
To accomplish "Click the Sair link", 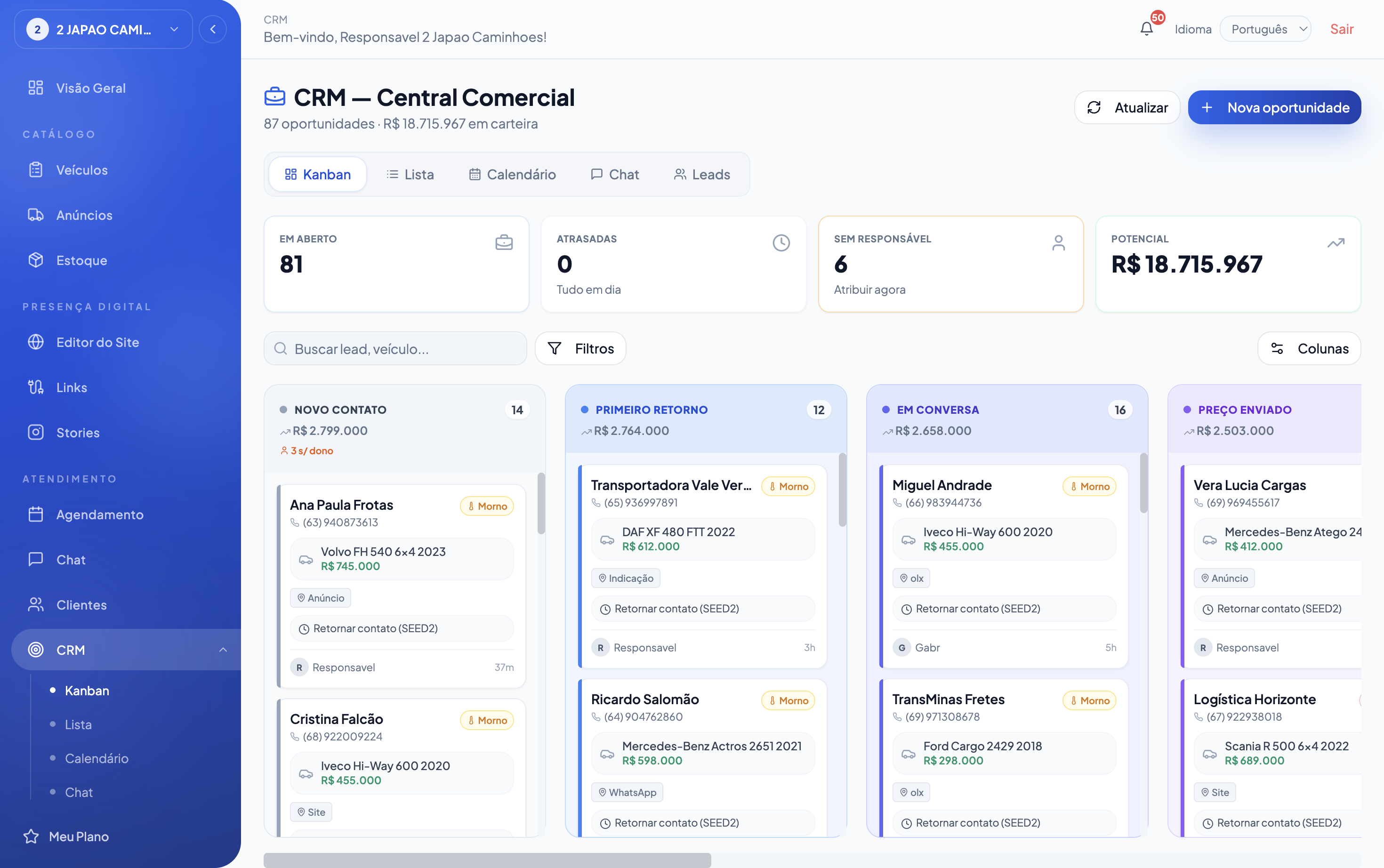I will pos(1342,29).
